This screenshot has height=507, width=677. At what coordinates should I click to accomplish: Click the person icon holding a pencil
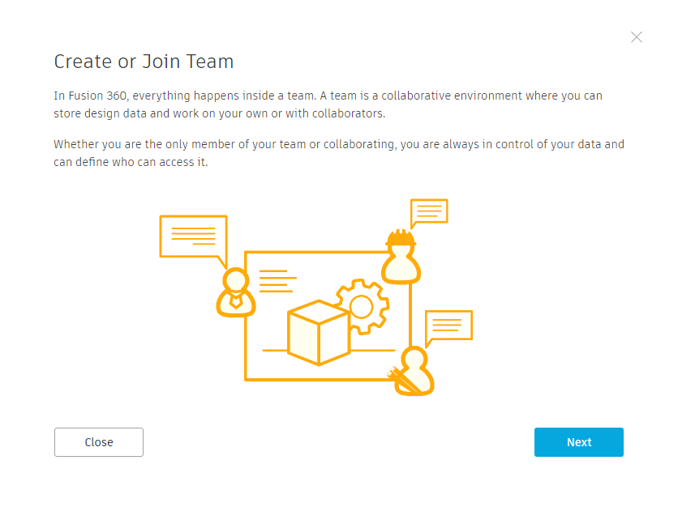pyautogui.click(x=412, y=371)
